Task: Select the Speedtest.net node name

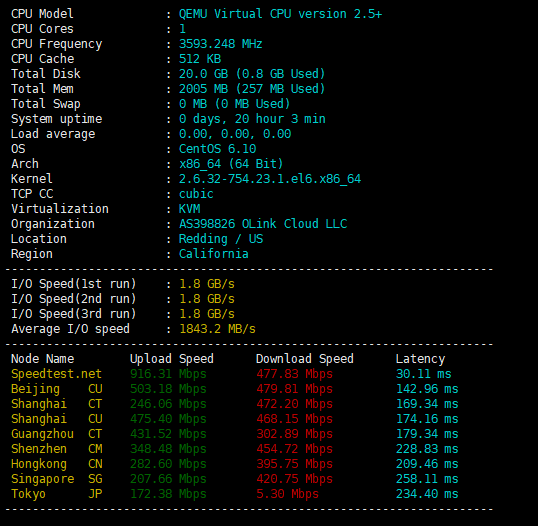Action: (x=56, y=374)
